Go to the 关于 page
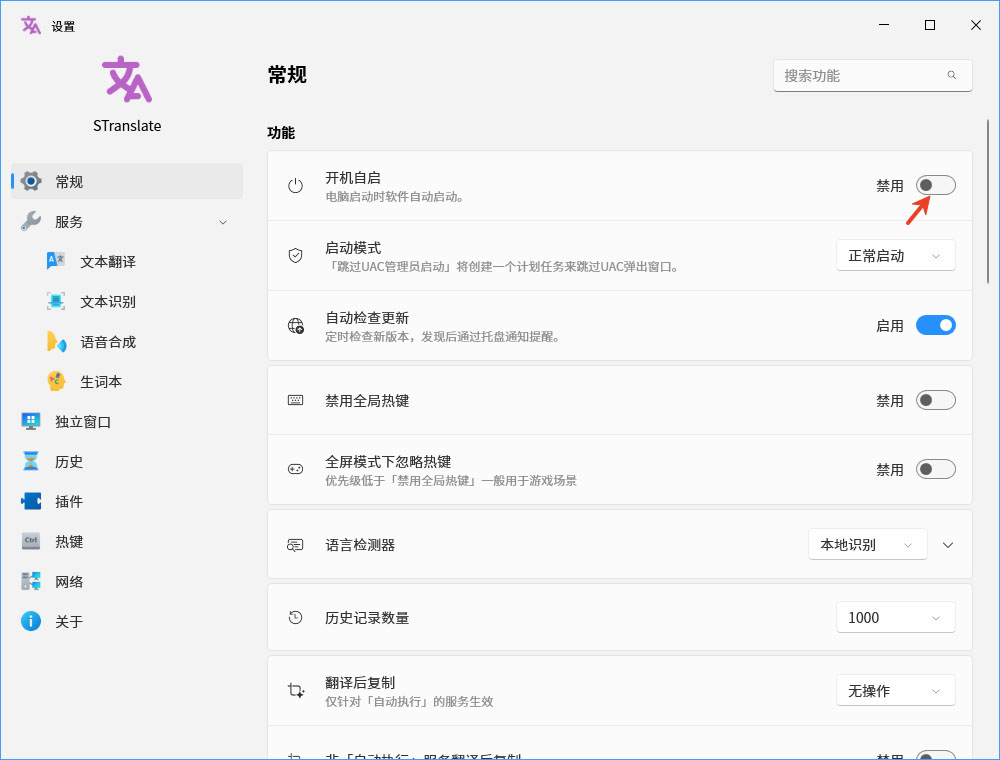The image size is (1000, 760). tap(69, 621)
